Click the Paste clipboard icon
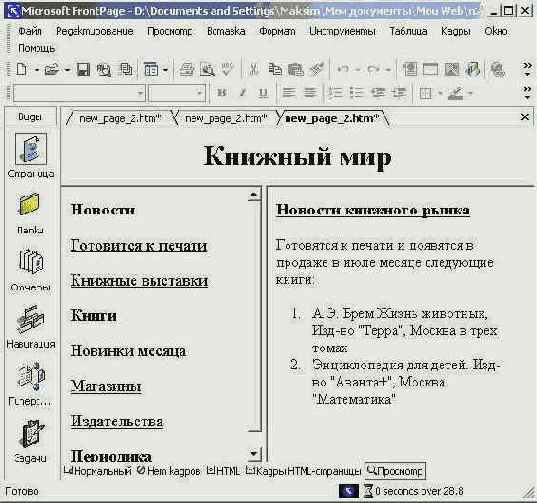This screenshot has height=503, width=537. 296,70
